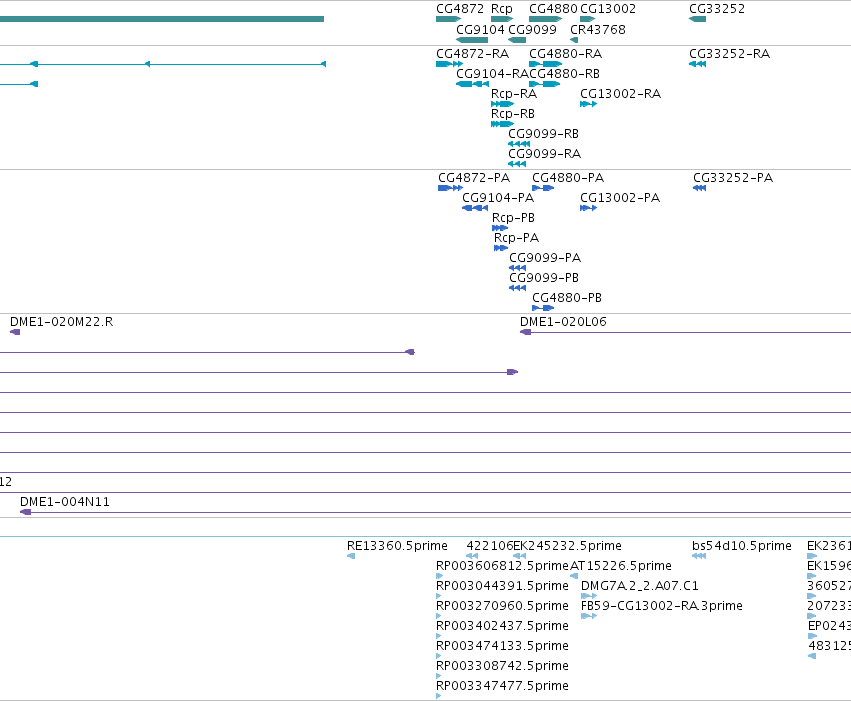Select EST RP003606812.5prime
Image resolution: width=851 pixels, height=701 pixels.
click(x=502, y=566)
